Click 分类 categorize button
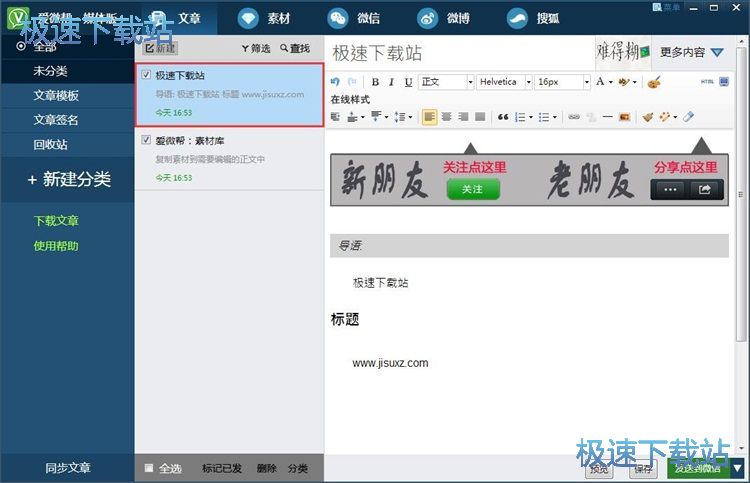This screenshot has height=483, width=750. coord(298,468)
